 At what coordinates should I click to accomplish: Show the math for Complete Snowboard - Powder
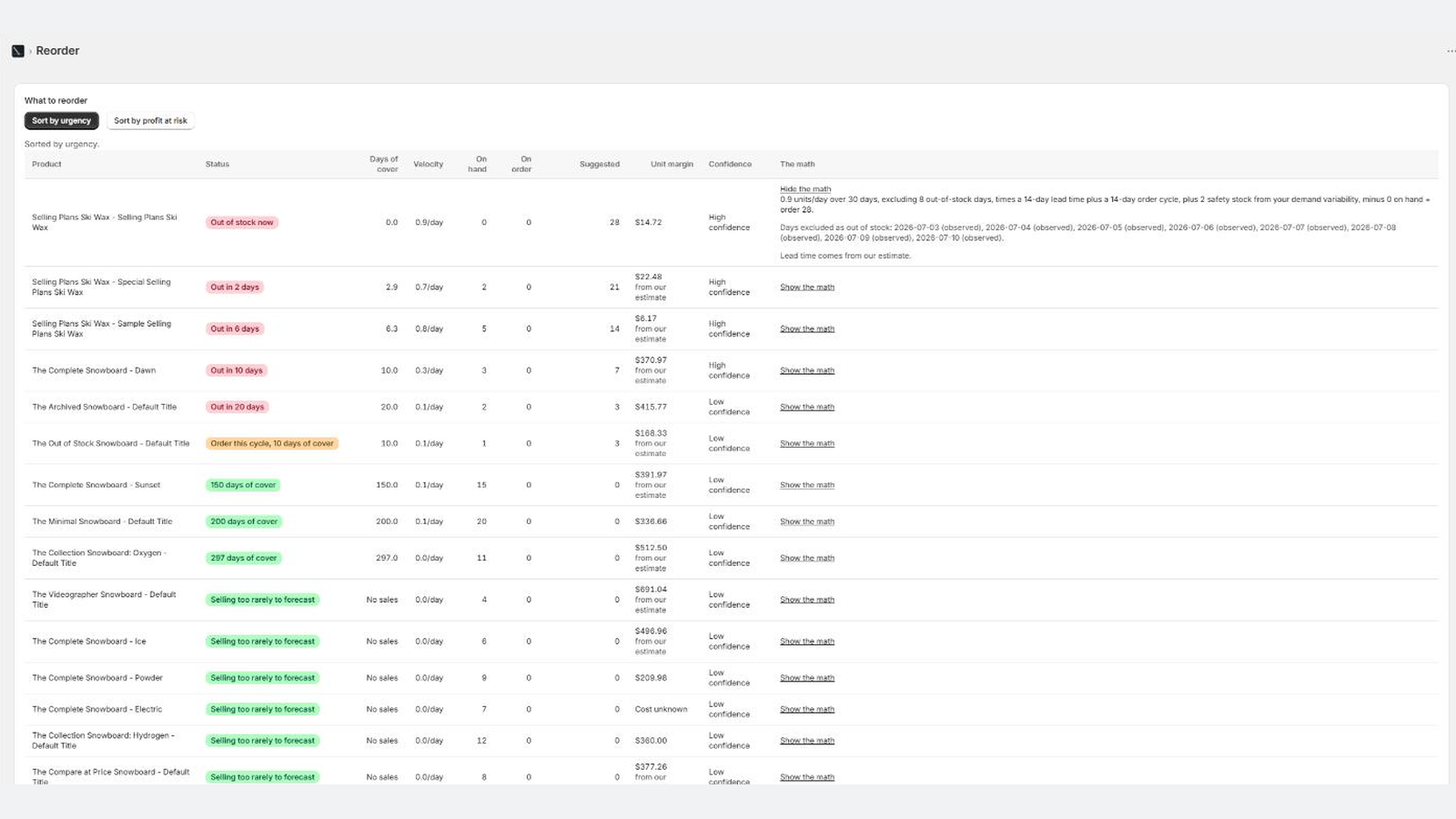tap(807, 679)
